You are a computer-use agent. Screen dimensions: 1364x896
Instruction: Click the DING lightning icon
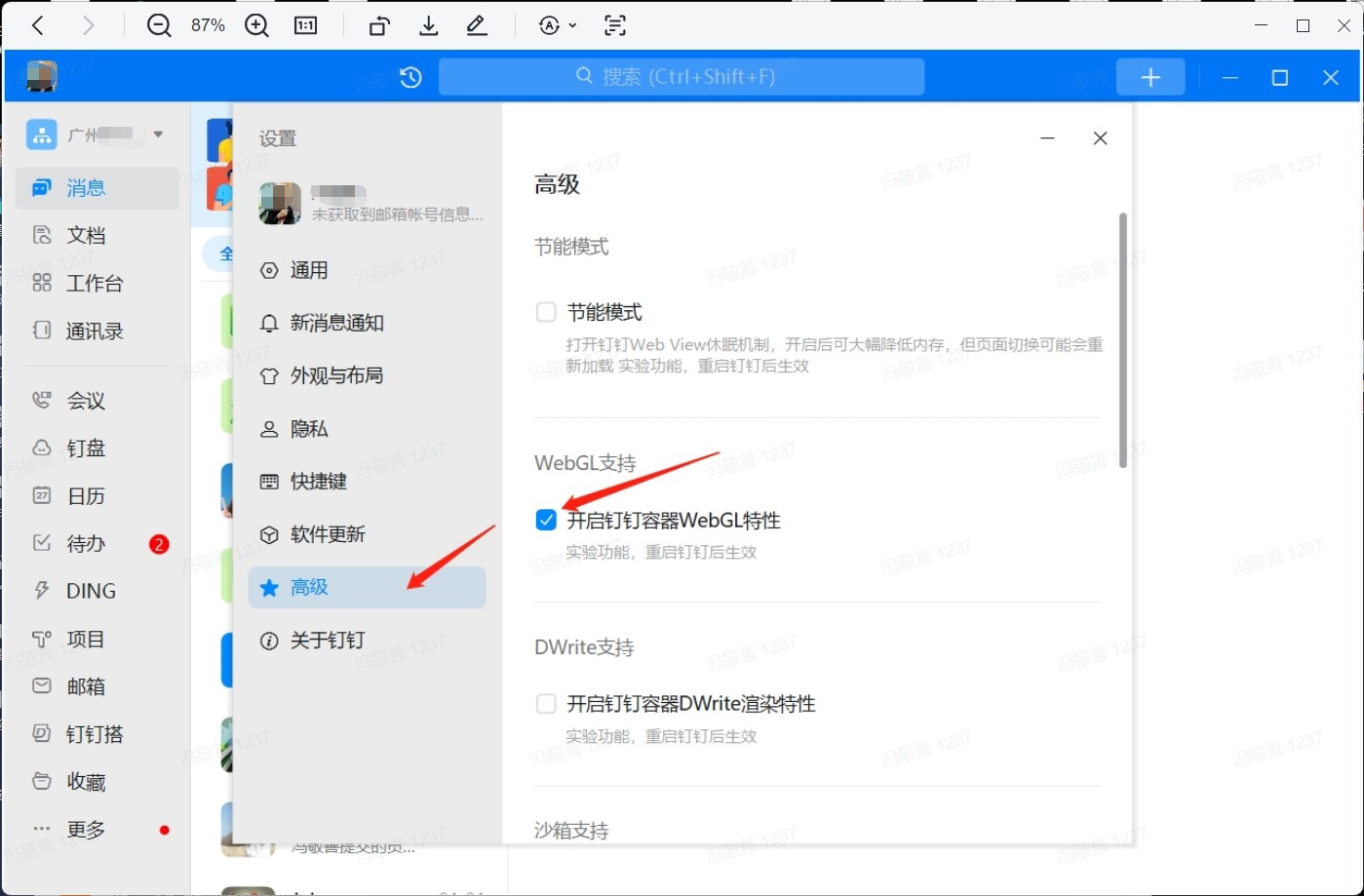[x=42, y=591]
